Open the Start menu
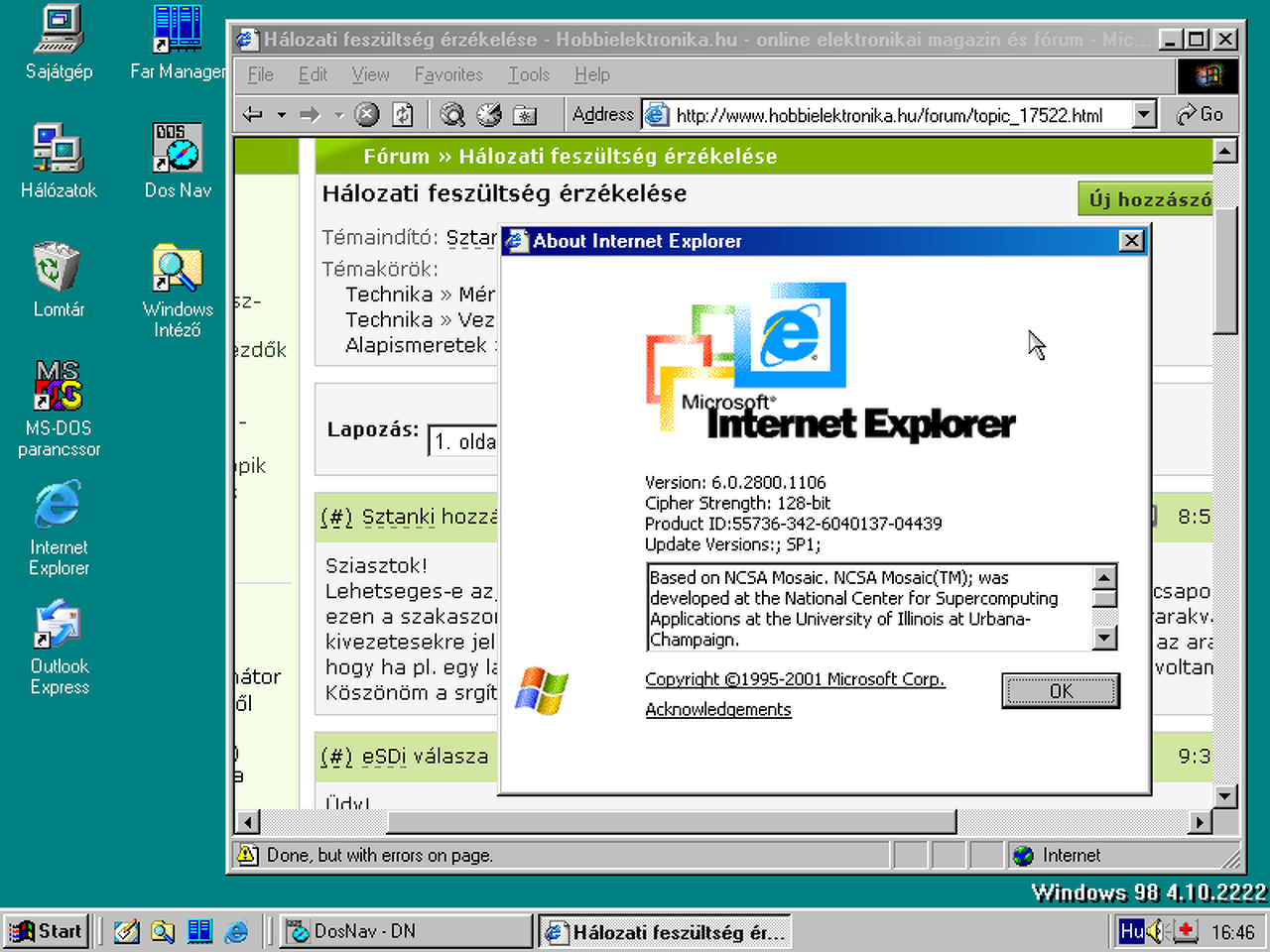The height and width of the screenshot is (952, 1270). (47, 931)
